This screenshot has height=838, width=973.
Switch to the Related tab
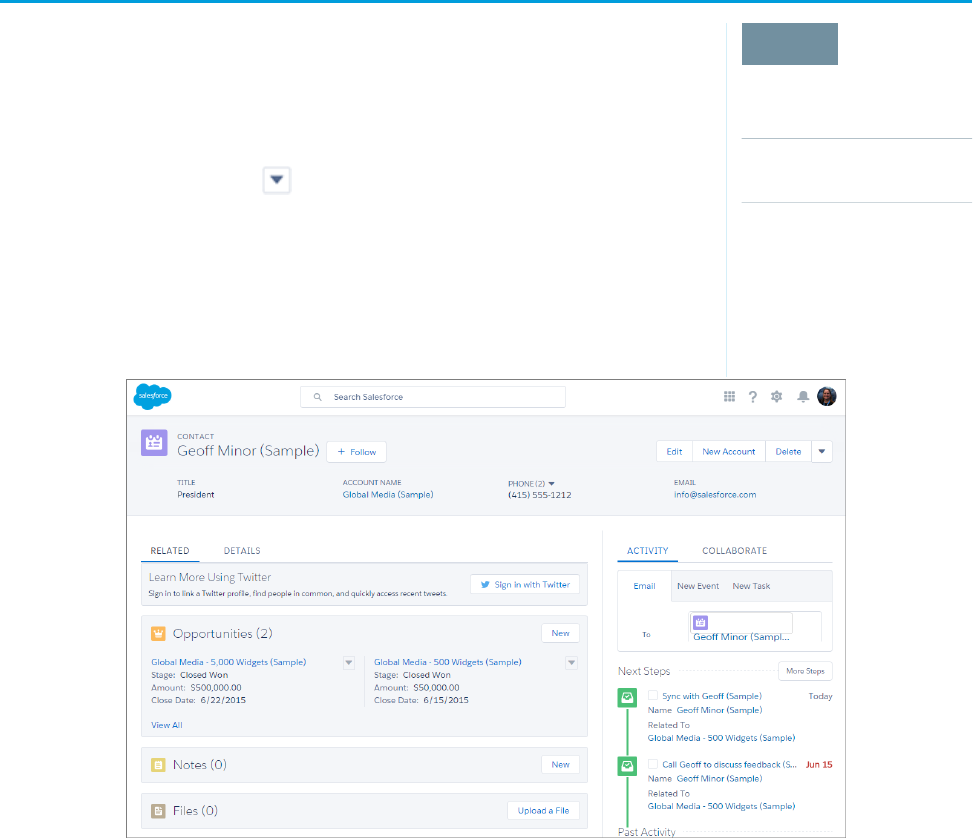click(x=170, y=551)
